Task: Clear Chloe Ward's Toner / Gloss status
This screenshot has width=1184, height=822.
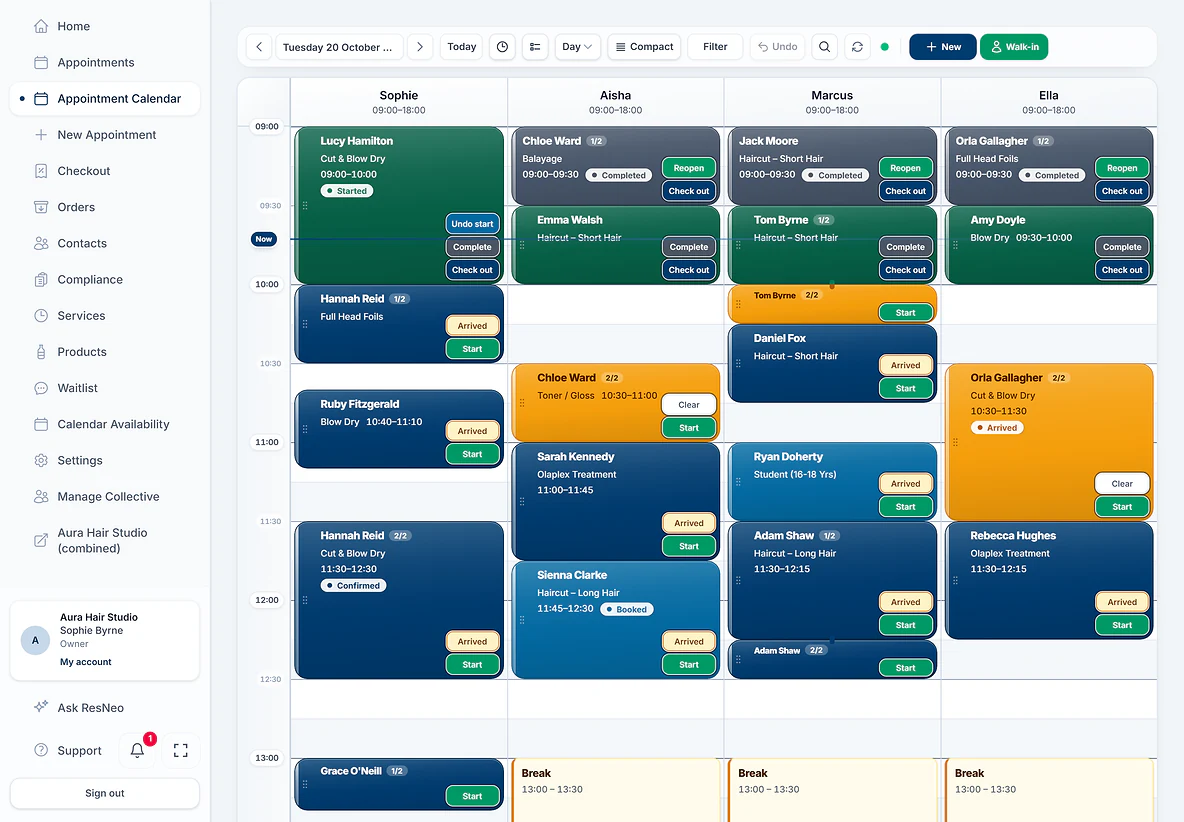Action: click(689, 405)
